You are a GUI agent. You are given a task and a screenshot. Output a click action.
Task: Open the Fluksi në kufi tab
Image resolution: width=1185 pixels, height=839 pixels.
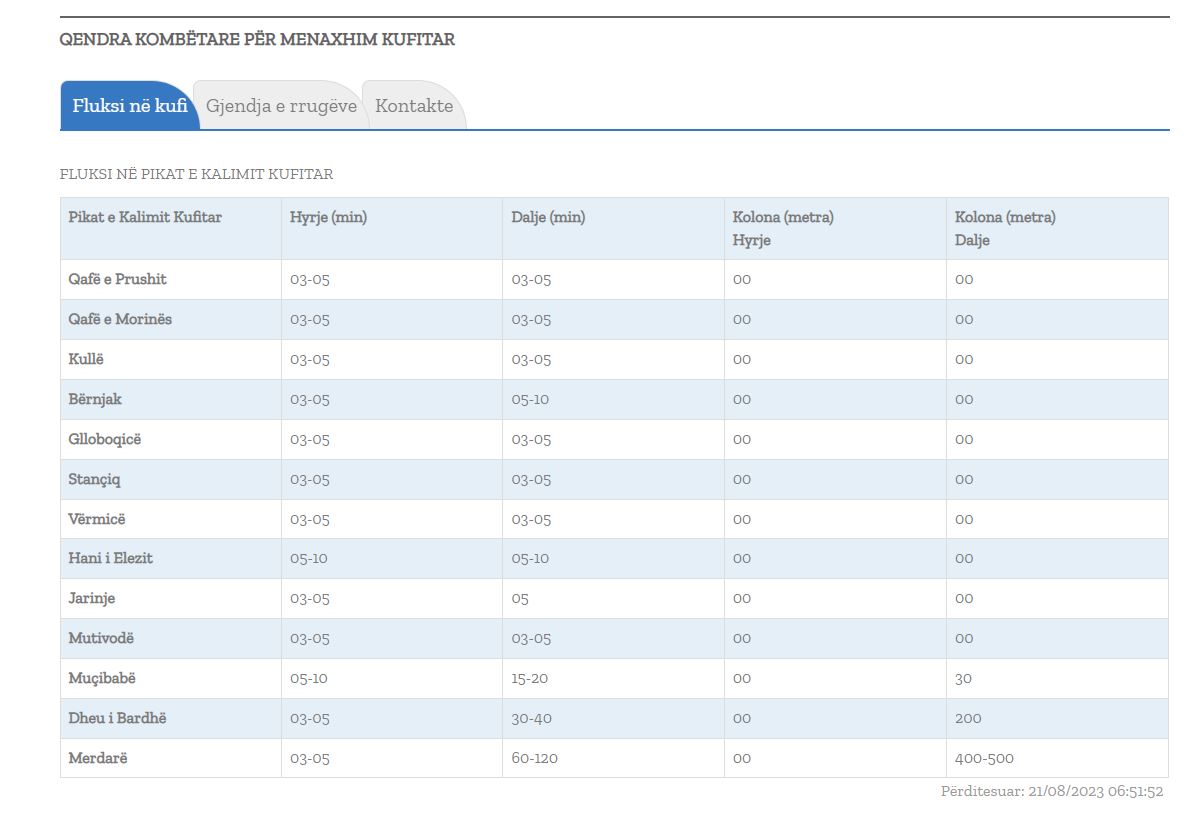click(x=130, y=106)
